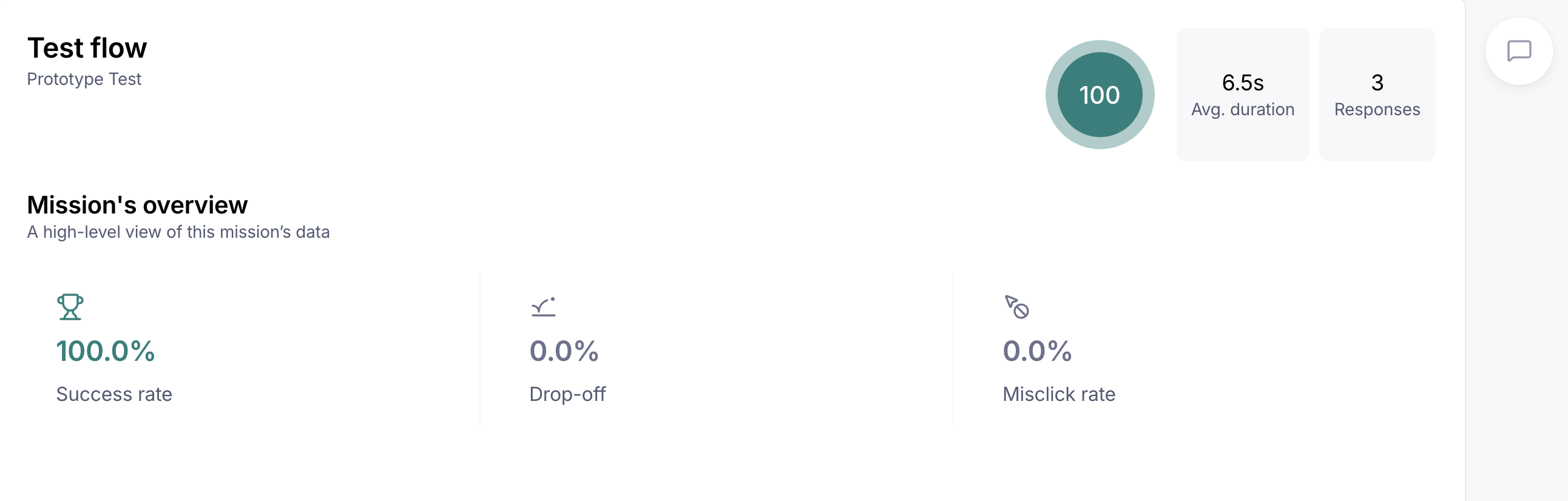Click the drop-off bounce icon

[543, 307]
